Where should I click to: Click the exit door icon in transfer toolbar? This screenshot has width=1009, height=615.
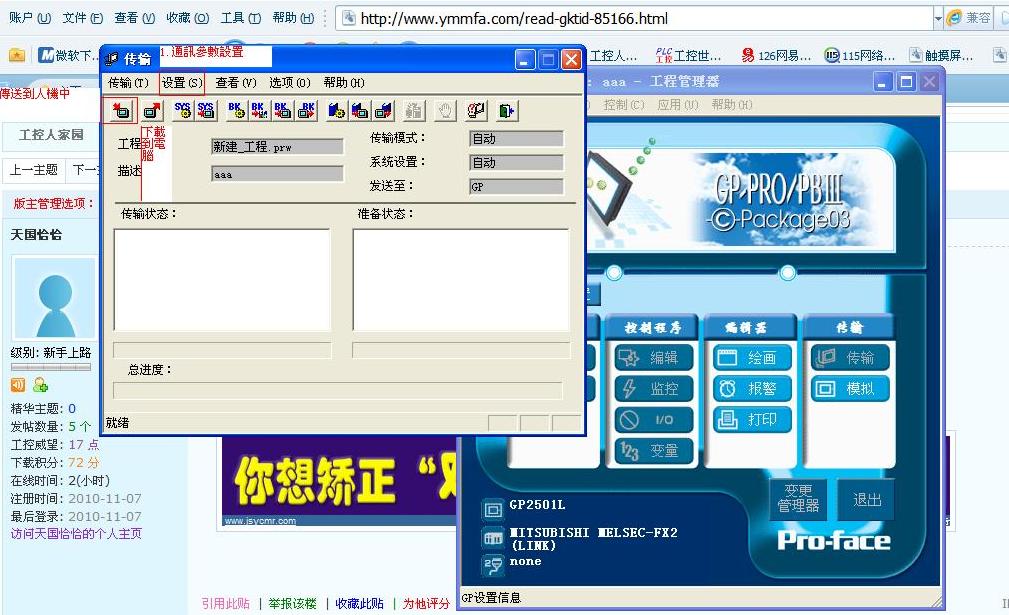pos(507,110)
